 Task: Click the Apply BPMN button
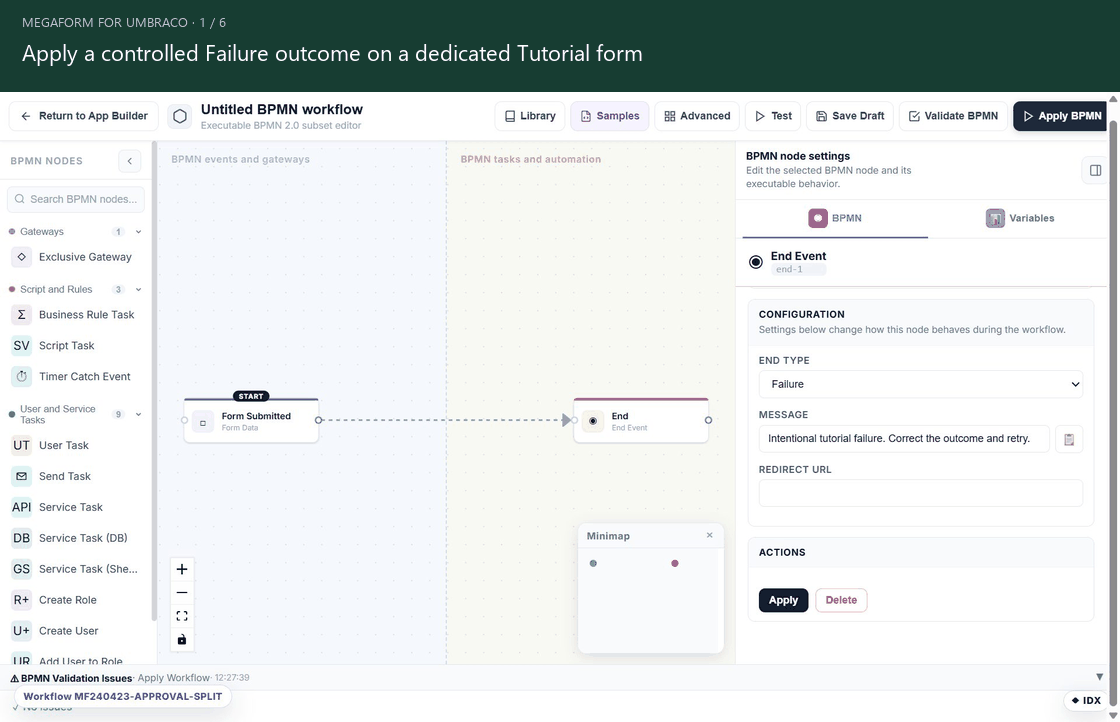coord(1061,116)
